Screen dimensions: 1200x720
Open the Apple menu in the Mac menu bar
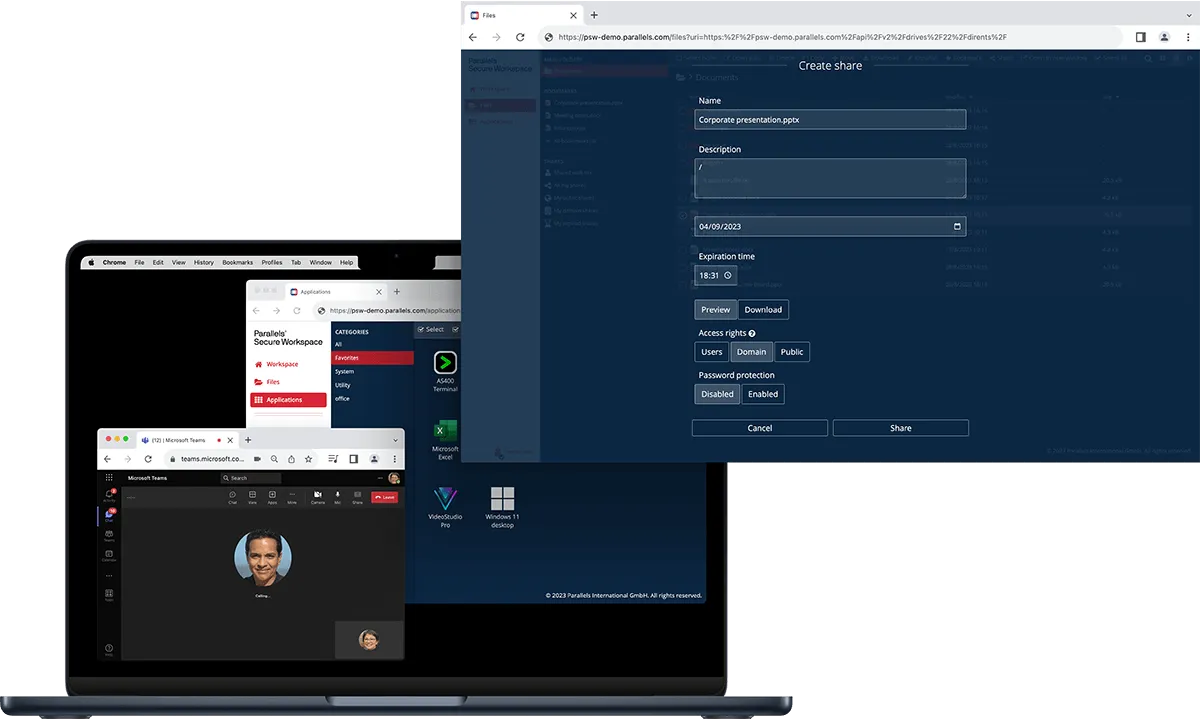pos(91,262)
